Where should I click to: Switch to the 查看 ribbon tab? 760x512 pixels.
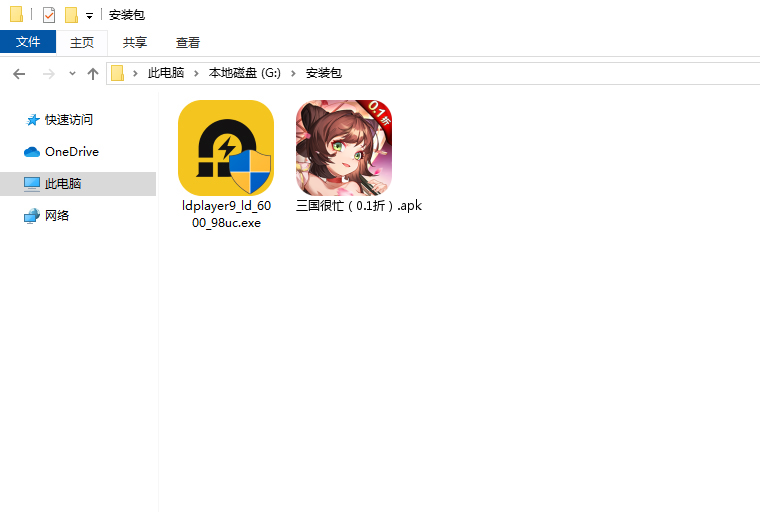(x=188, y=43)
